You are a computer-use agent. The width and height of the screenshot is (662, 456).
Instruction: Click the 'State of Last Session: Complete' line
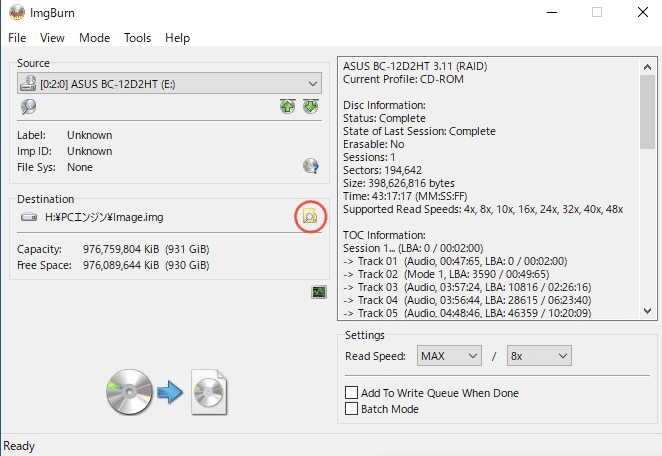pyautogui.click(x=419, y=131)
